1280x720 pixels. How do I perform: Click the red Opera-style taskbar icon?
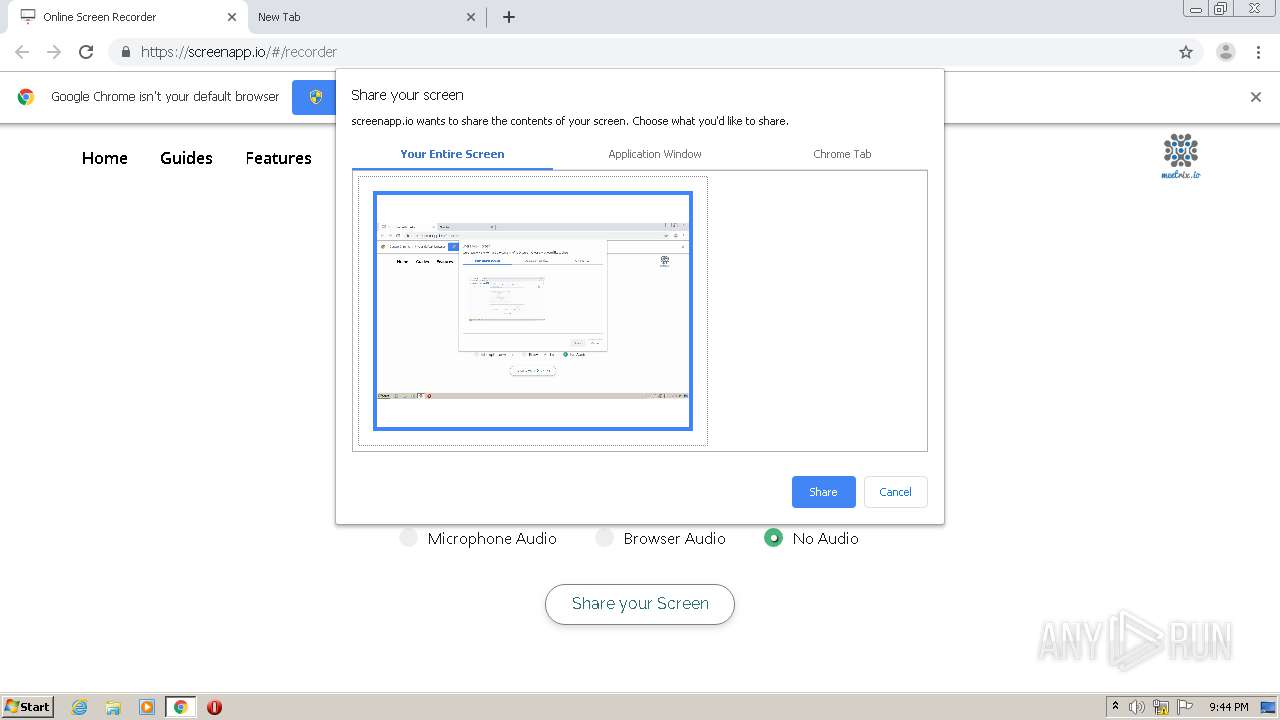(214, 707)
